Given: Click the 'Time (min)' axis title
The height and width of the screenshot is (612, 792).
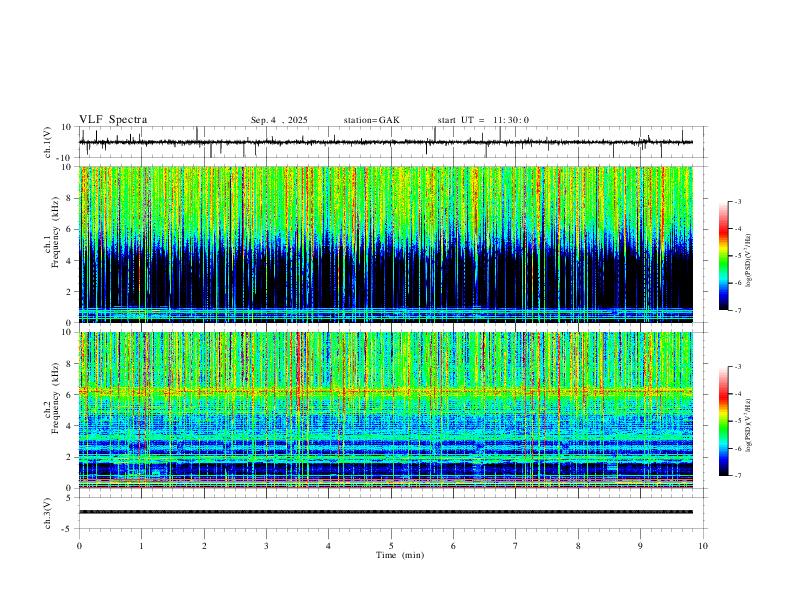Looking at the screenshot, I should [x=400, y=555].
